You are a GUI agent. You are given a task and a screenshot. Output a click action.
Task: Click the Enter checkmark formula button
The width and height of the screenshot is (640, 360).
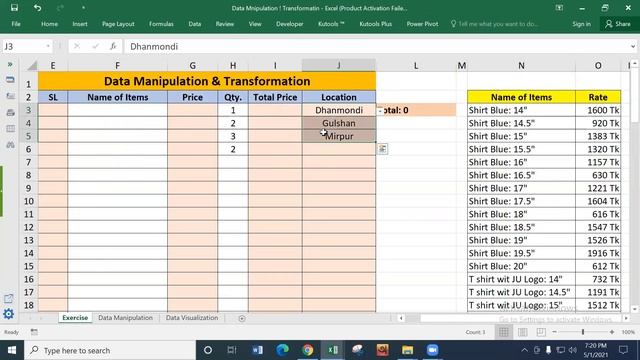pyautogui.click(x=95, y=47)
